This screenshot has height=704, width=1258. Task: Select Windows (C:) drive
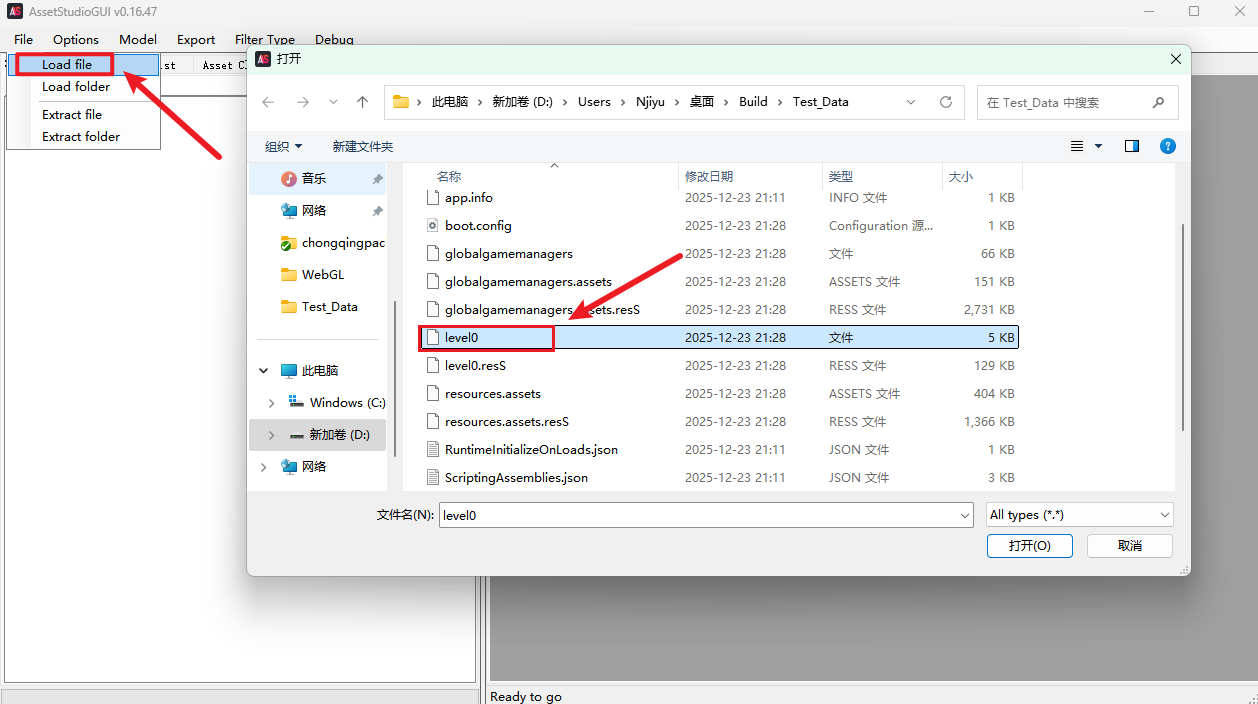tap(347, 402)
